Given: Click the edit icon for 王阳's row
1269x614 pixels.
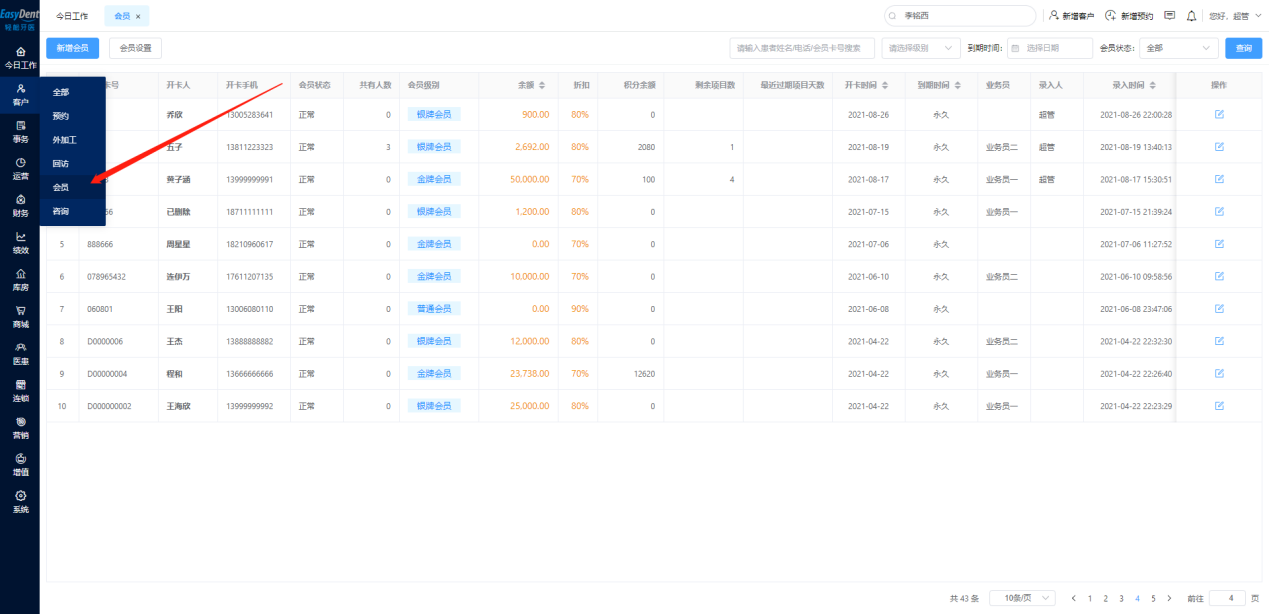Looking at the screenshot, I should click(1219, 309).
